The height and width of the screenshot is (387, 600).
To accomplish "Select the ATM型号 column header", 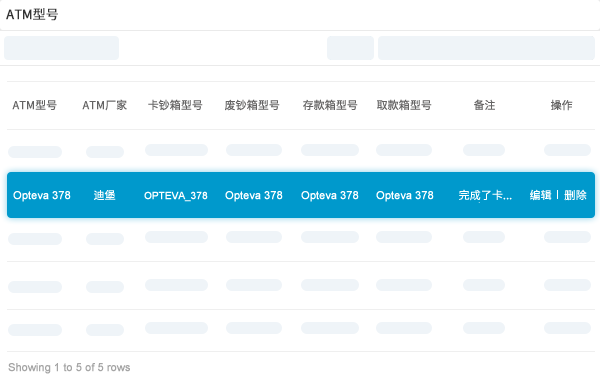I will [x=34, y=105].
